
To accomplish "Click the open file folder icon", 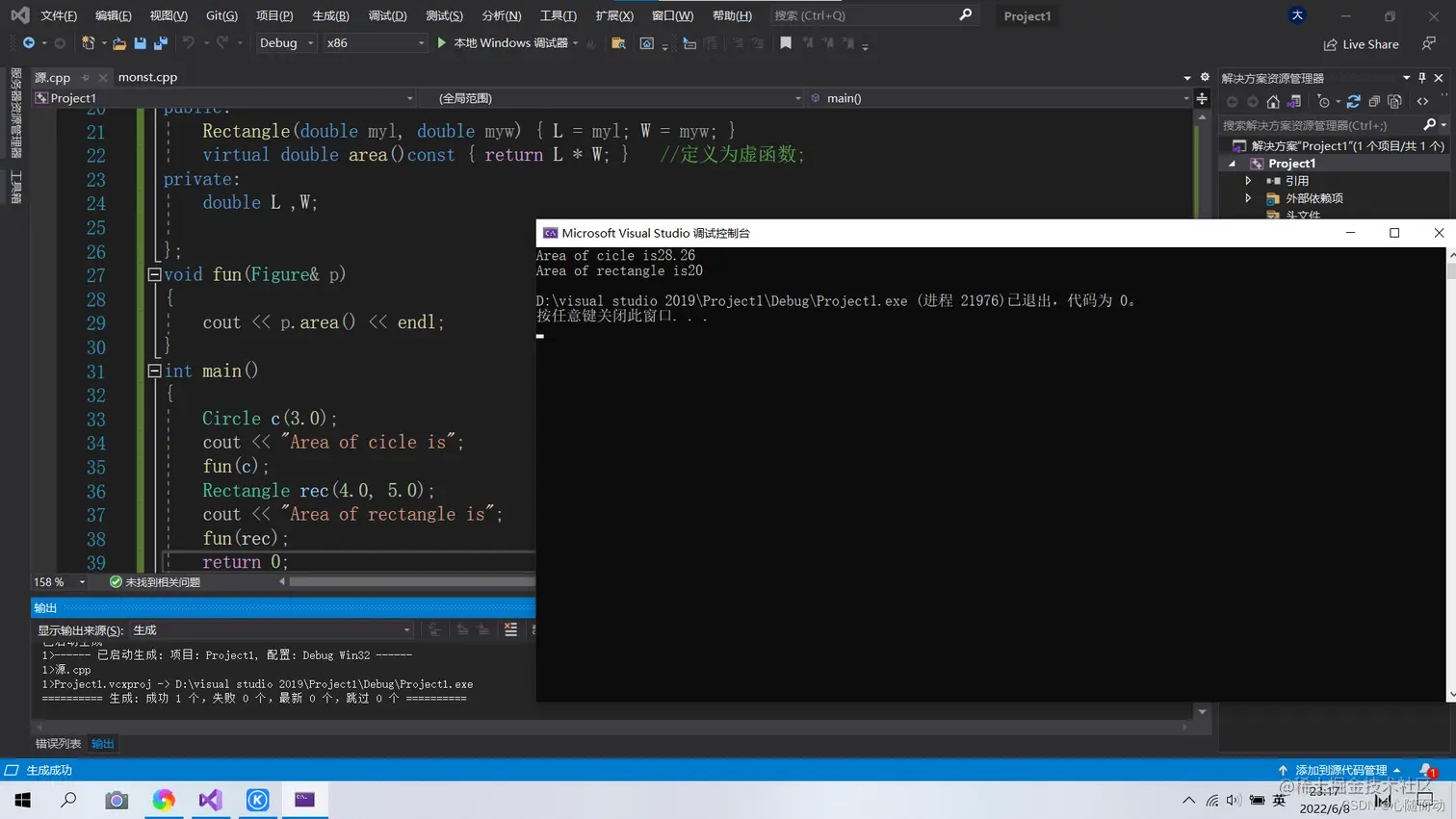I will (x=119, y=43).
